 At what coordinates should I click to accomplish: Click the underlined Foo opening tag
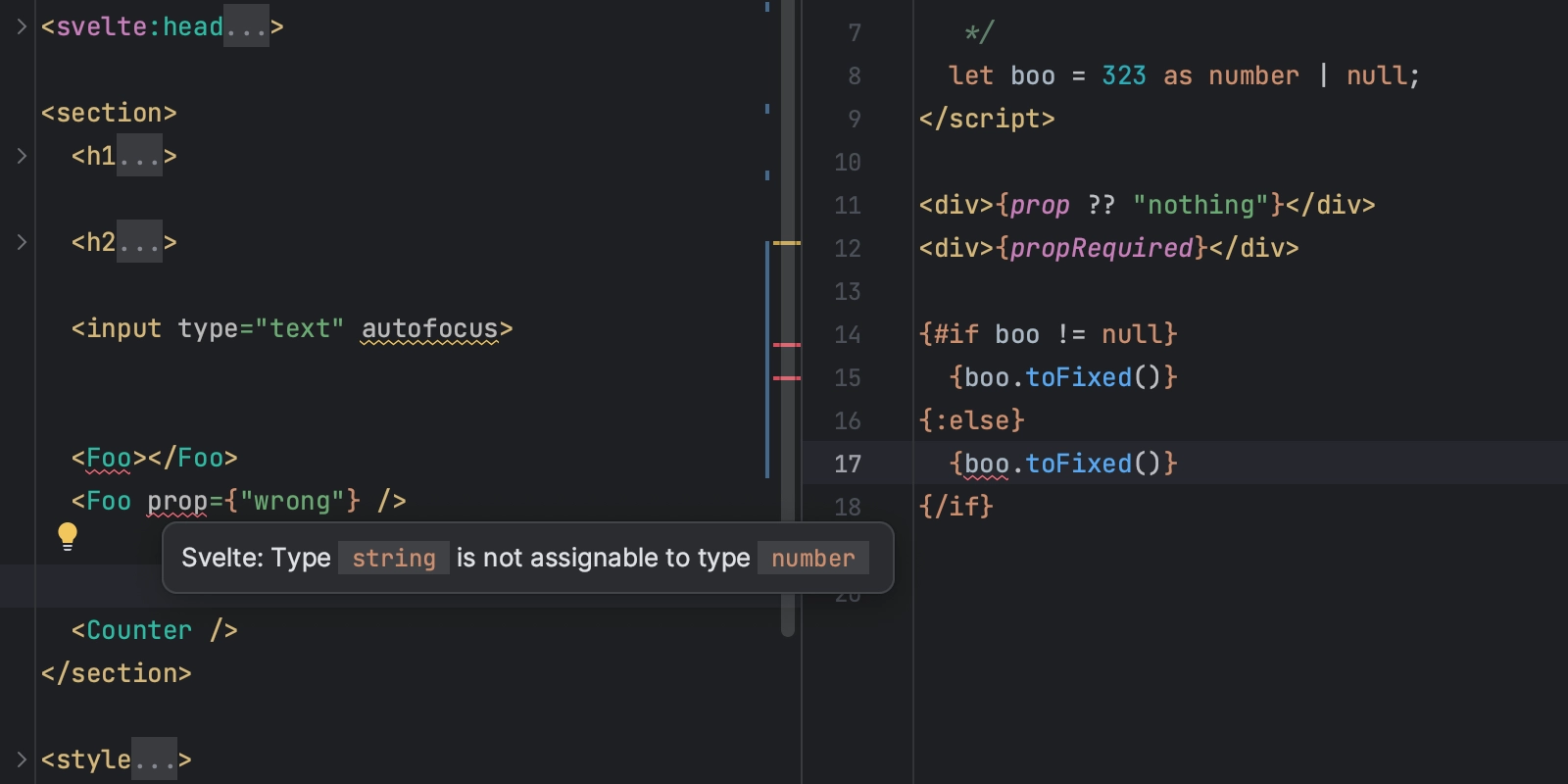tap(109, 458)
